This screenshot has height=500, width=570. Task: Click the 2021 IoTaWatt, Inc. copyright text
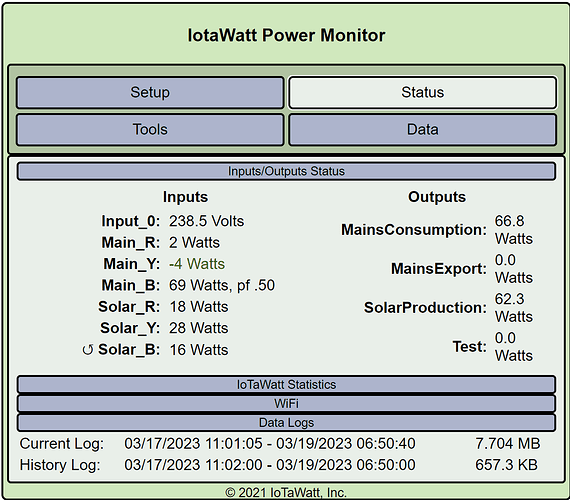tap(286, 493)
